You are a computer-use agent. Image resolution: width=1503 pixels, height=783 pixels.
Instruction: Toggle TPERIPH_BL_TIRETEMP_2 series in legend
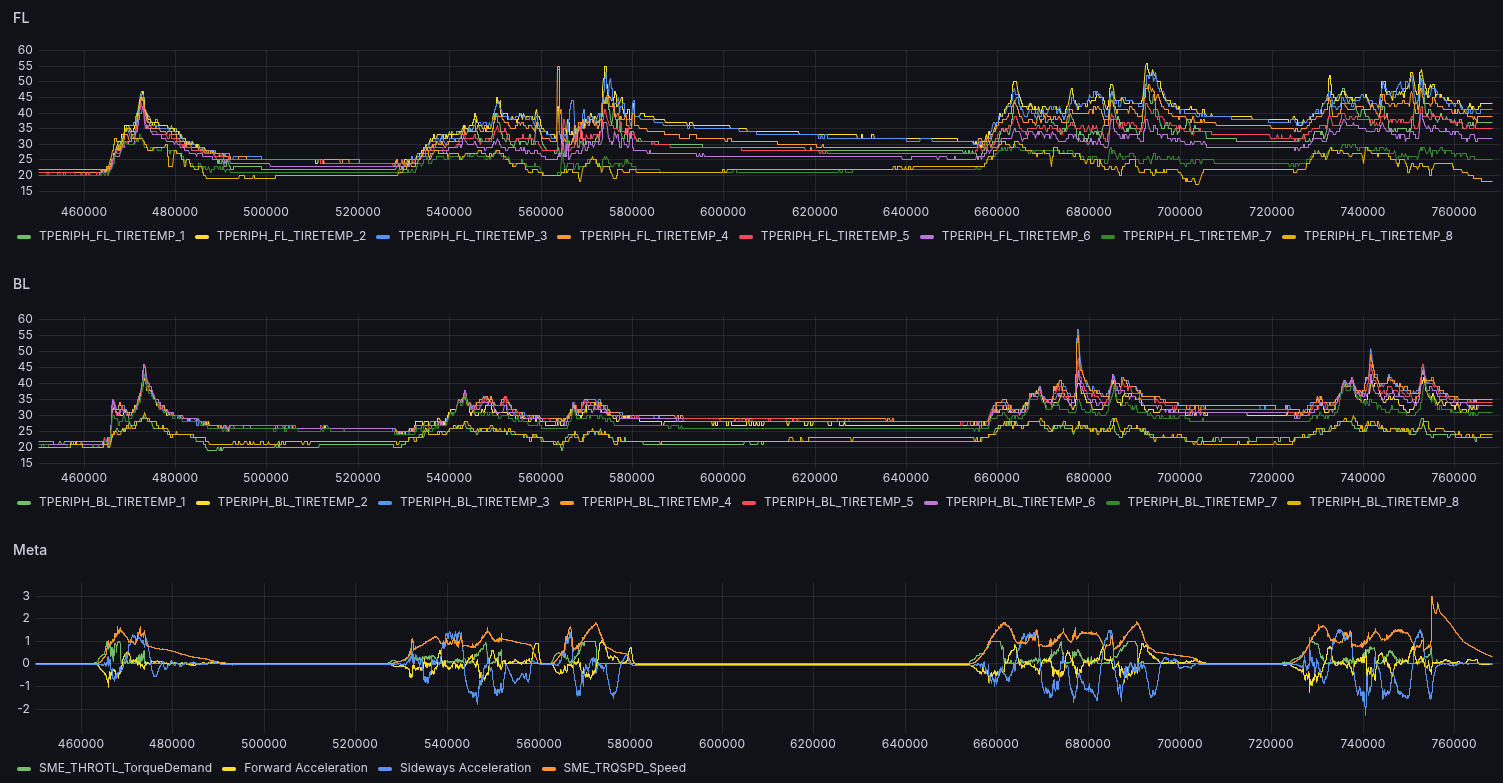pyautogui.click(x=292, y=501)
